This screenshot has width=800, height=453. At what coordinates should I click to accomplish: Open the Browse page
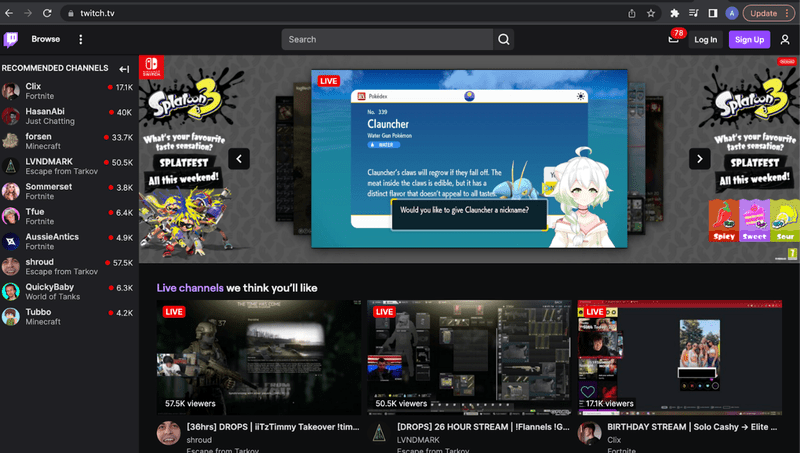coord(45,39)
